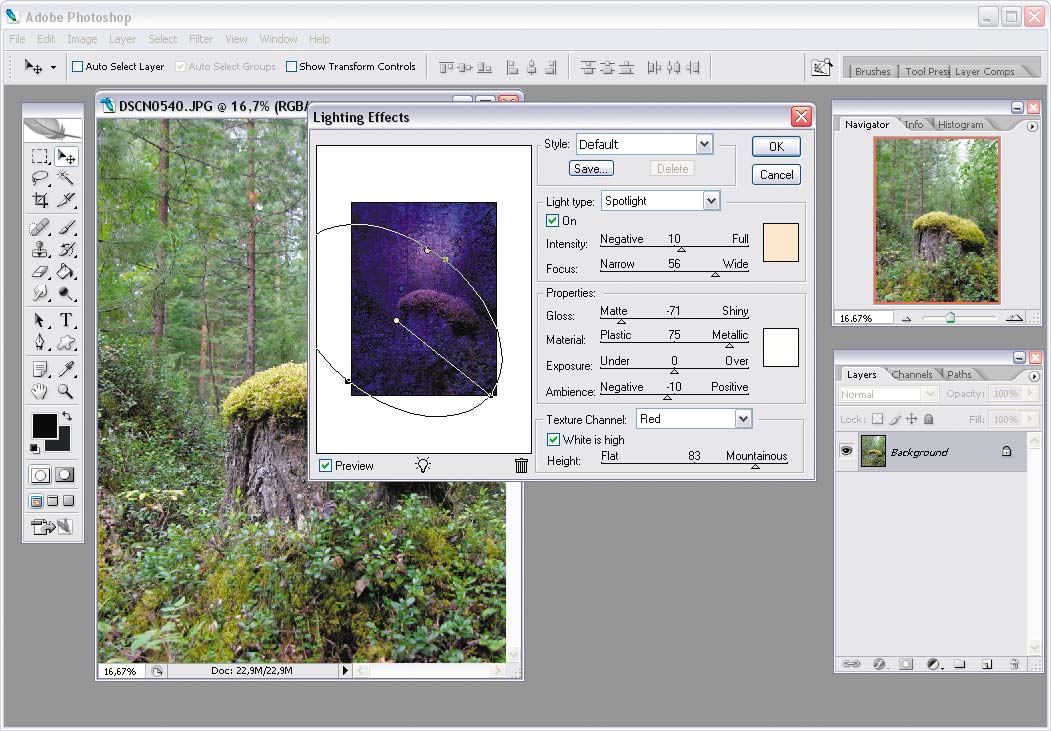Screen dimensions: 1051x731
Task: Click the Save... style button
Action: [591, 169]
